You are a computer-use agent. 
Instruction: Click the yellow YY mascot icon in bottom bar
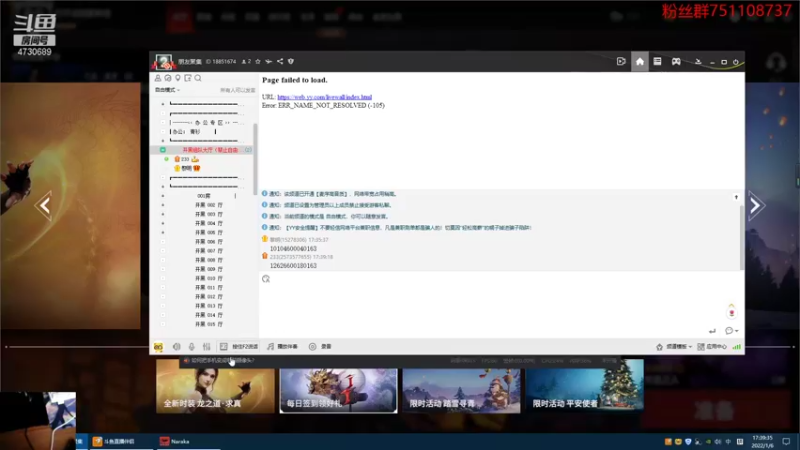(158, 347)
